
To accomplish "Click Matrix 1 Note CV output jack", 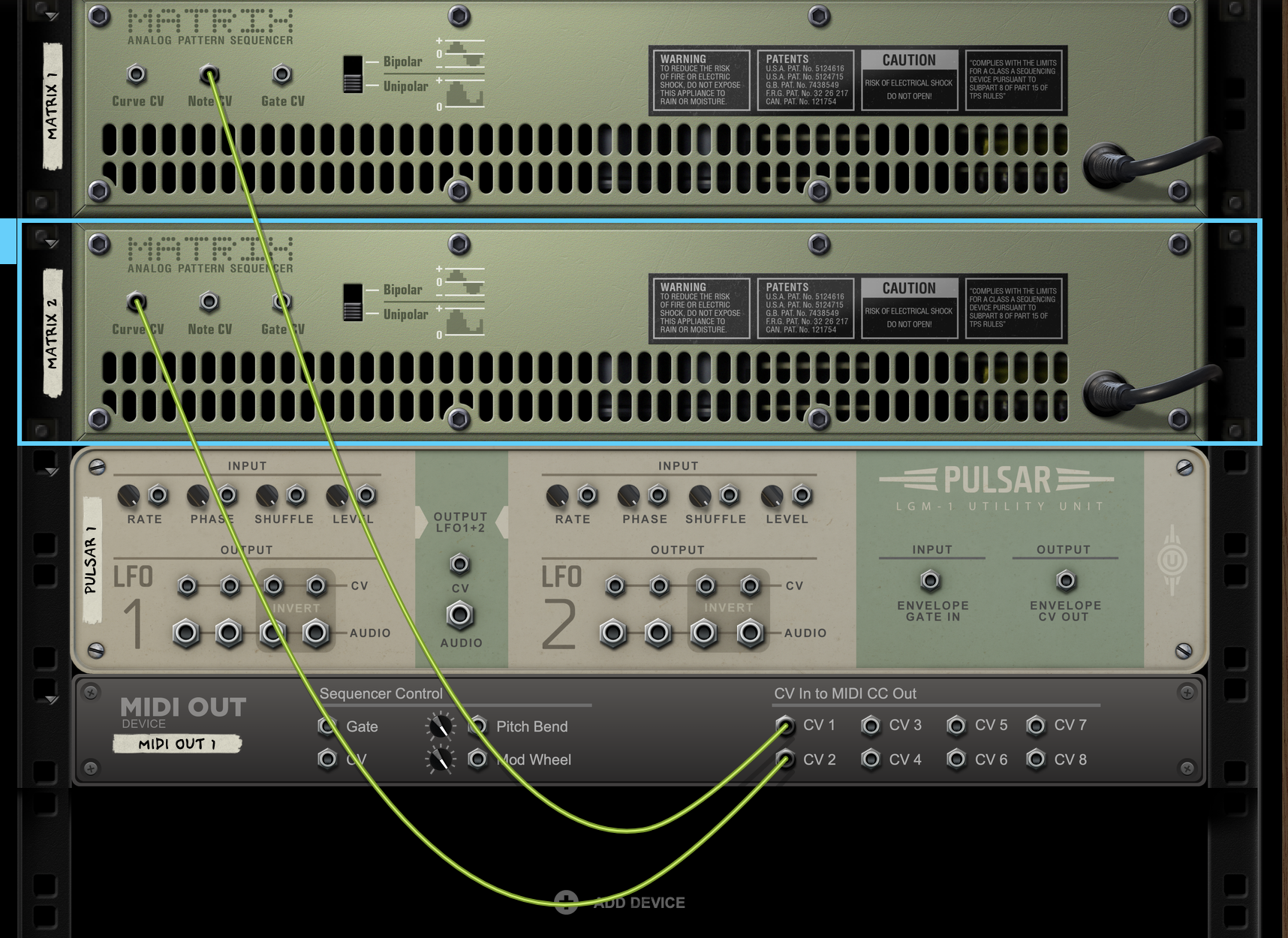I will coord(209,74).
